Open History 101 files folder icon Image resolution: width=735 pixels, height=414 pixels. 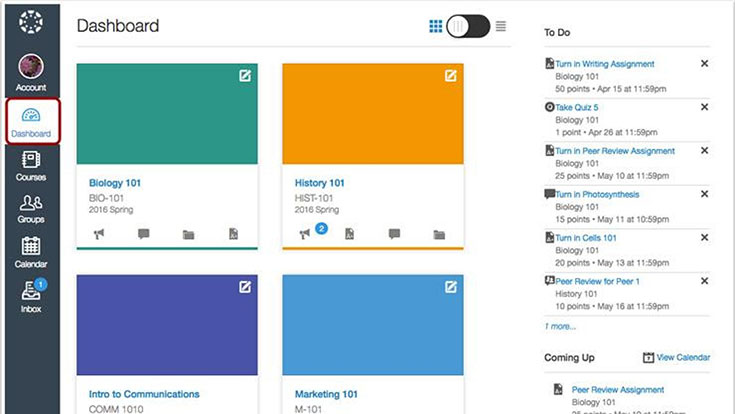pos(439,234)
